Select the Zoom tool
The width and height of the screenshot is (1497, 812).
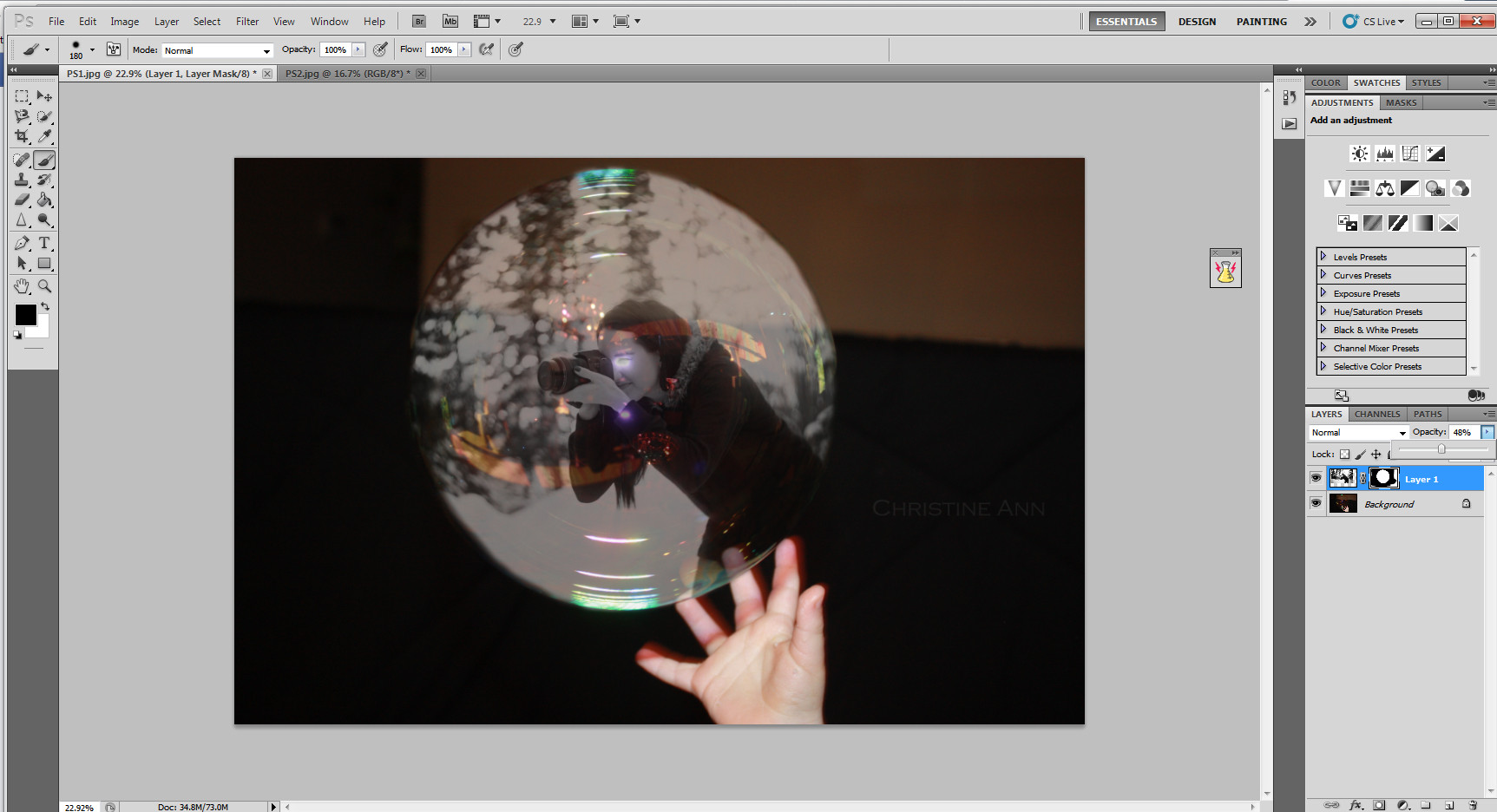pos(44,286)
